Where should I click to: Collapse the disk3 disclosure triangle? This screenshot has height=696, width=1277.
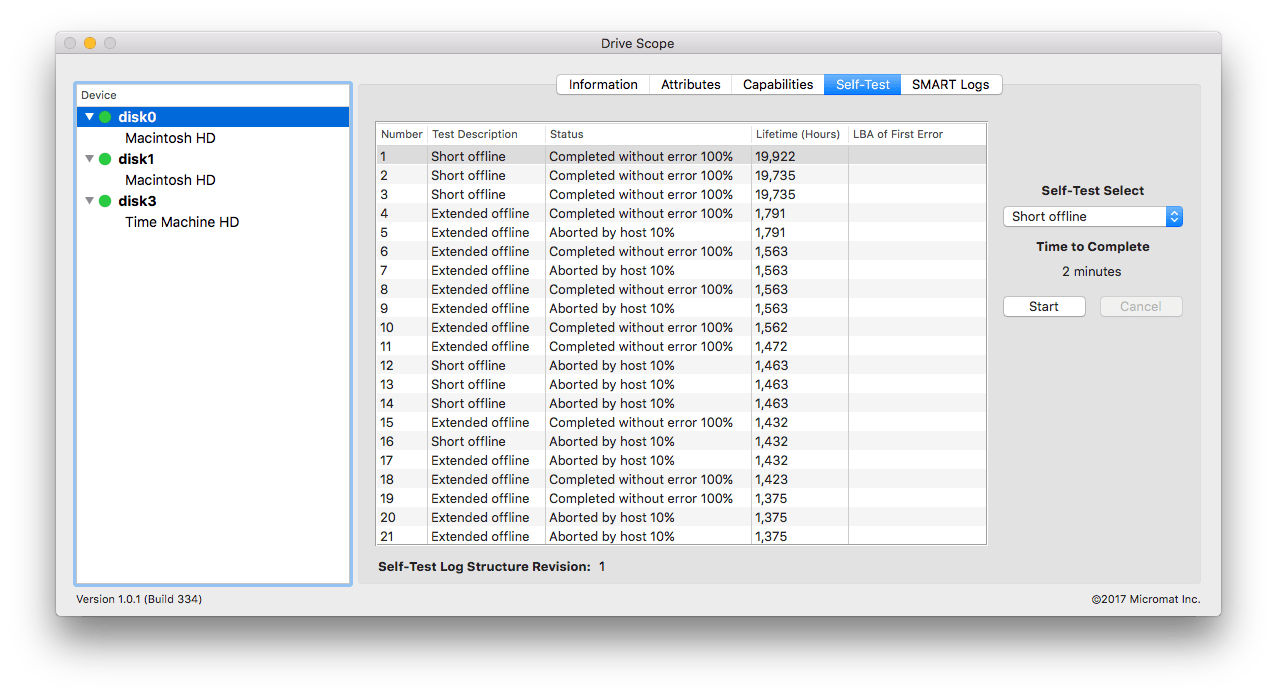coord(89,201)
